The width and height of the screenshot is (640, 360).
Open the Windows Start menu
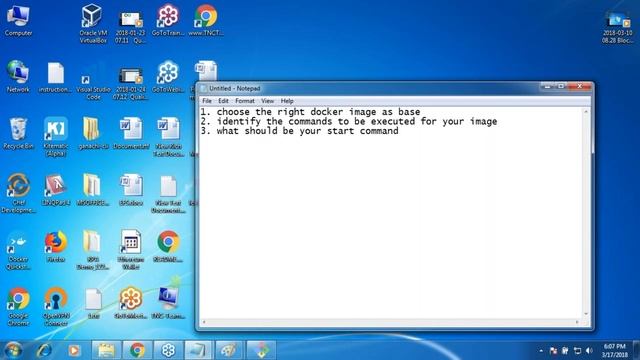tap(13, 350)
